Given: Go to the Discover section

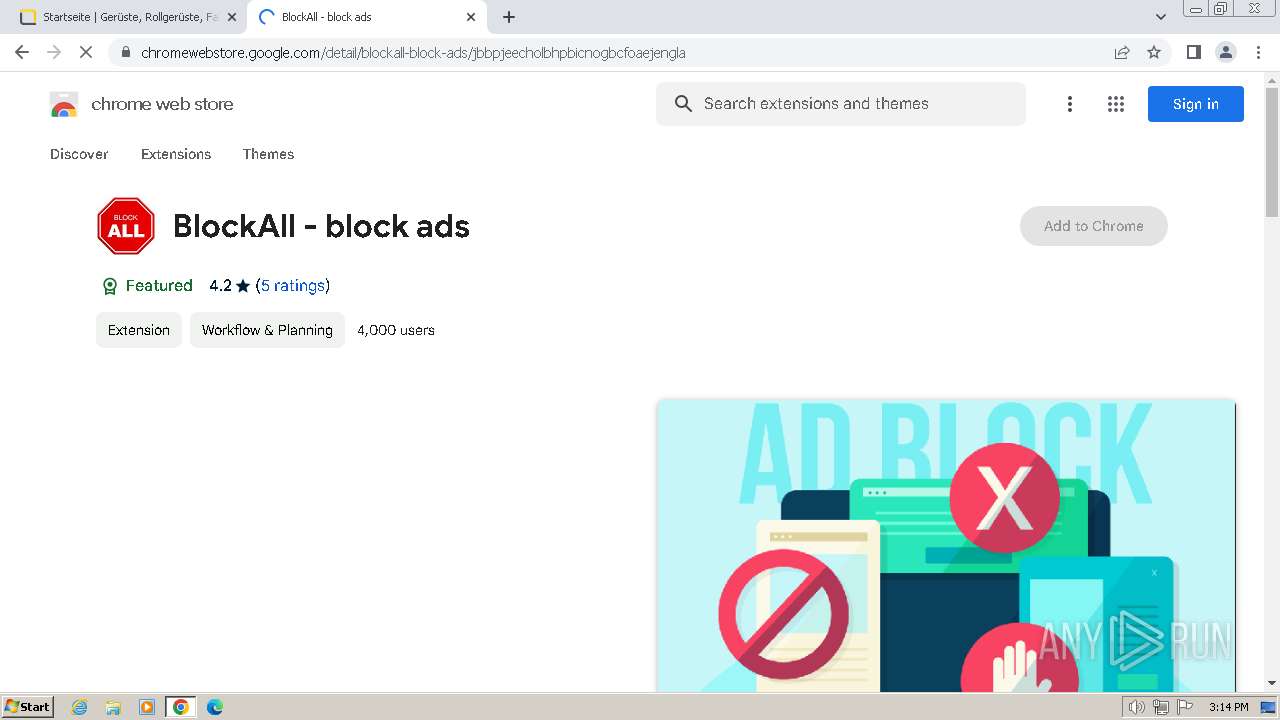Looking at the screenshot, I should point(79,154).
